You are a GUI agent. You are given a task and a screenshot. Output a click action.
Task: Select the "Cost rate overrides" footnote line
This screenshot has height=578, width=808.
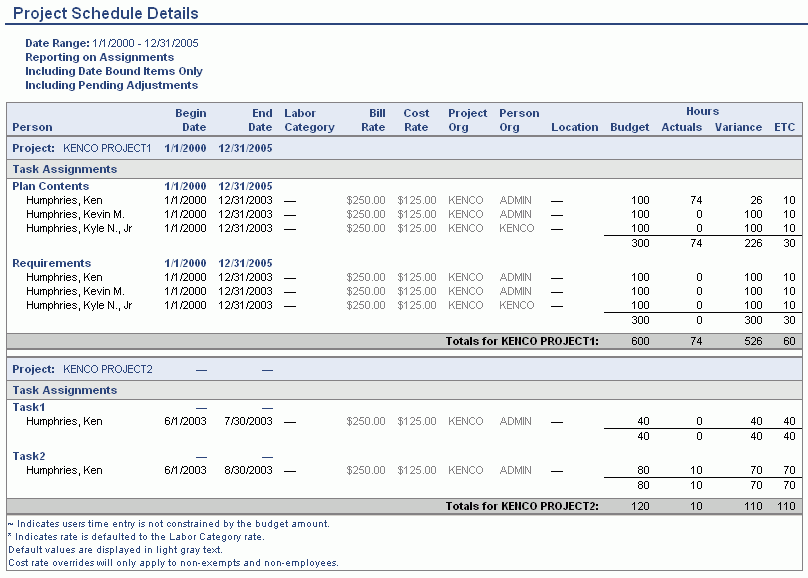174,563
